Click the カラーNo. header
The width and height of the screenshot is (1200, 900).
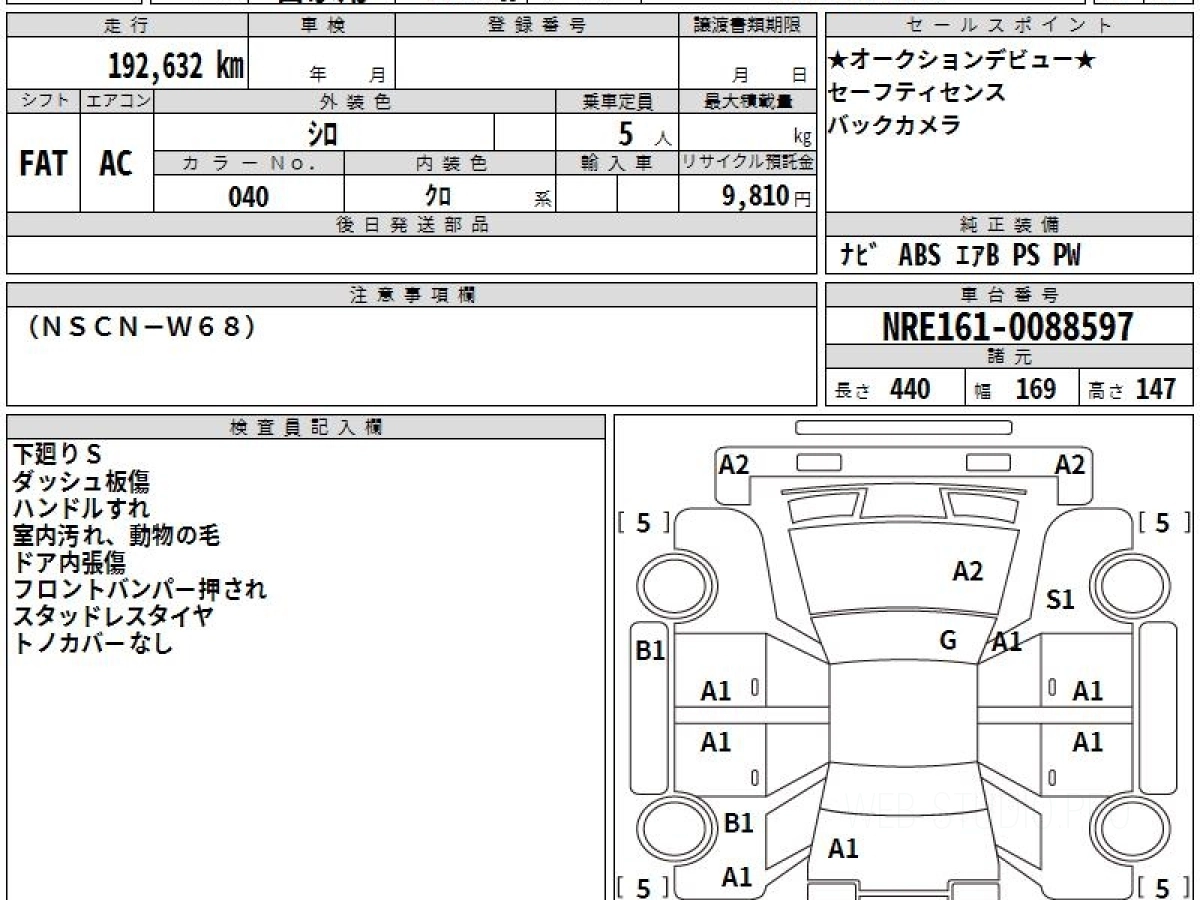[x=249, y=163]
